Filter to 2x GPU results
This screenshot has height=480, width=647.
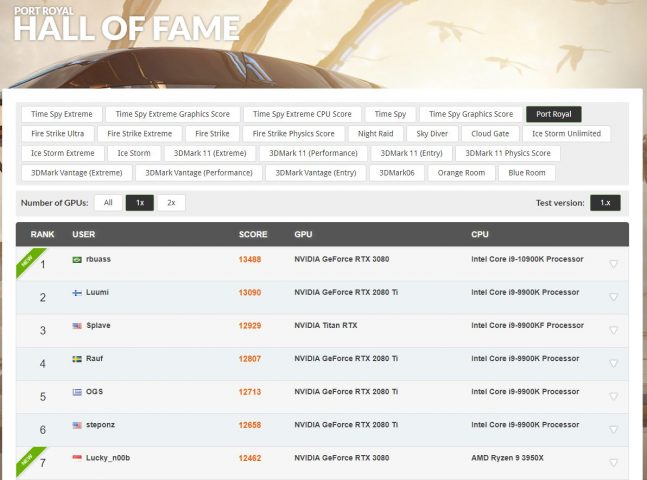[x=171, y=203]
